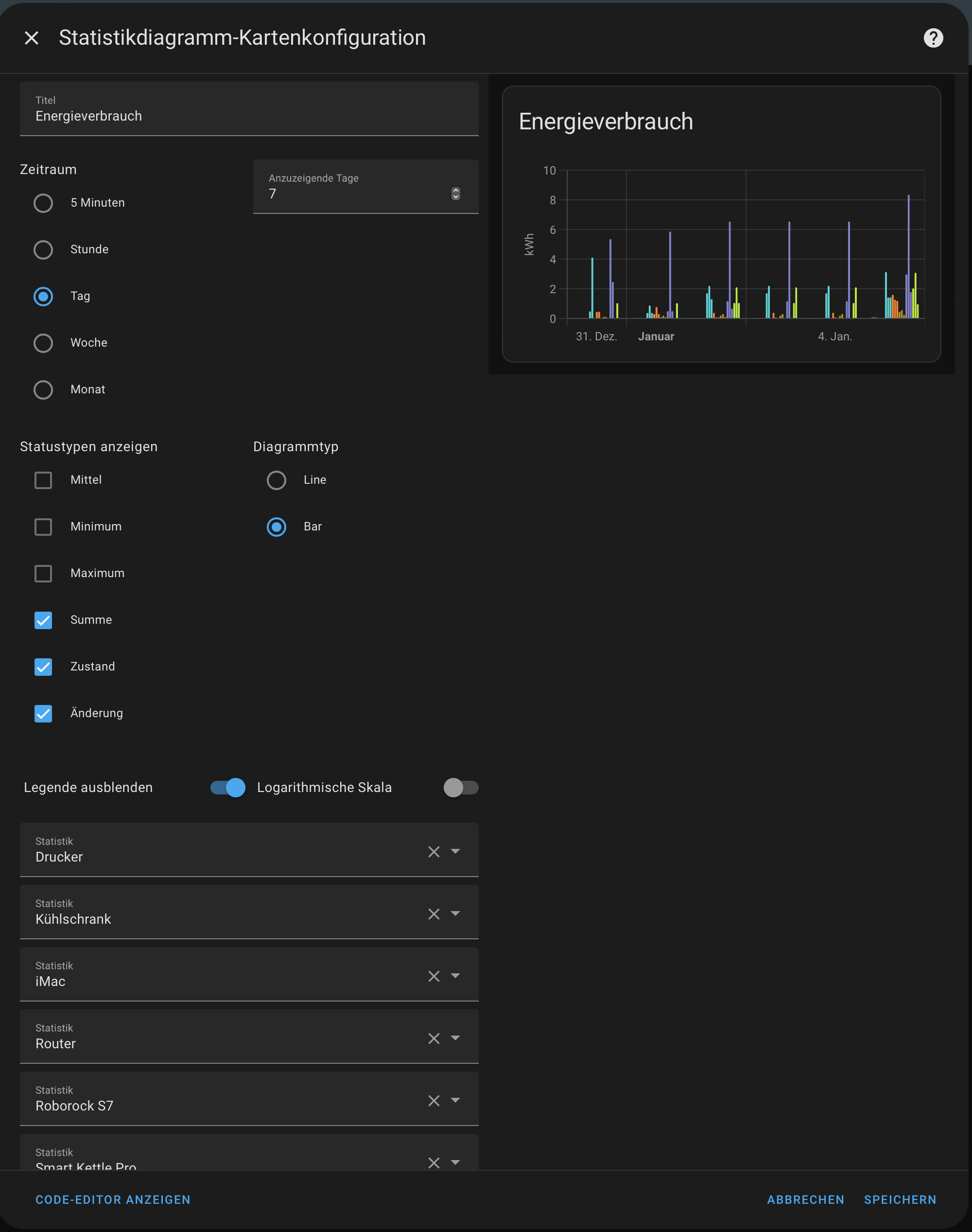Viewport: 972px width, 1232px height.
Task: Expand the Drucker statistic dropdown
Action: [x=455, y=851]
